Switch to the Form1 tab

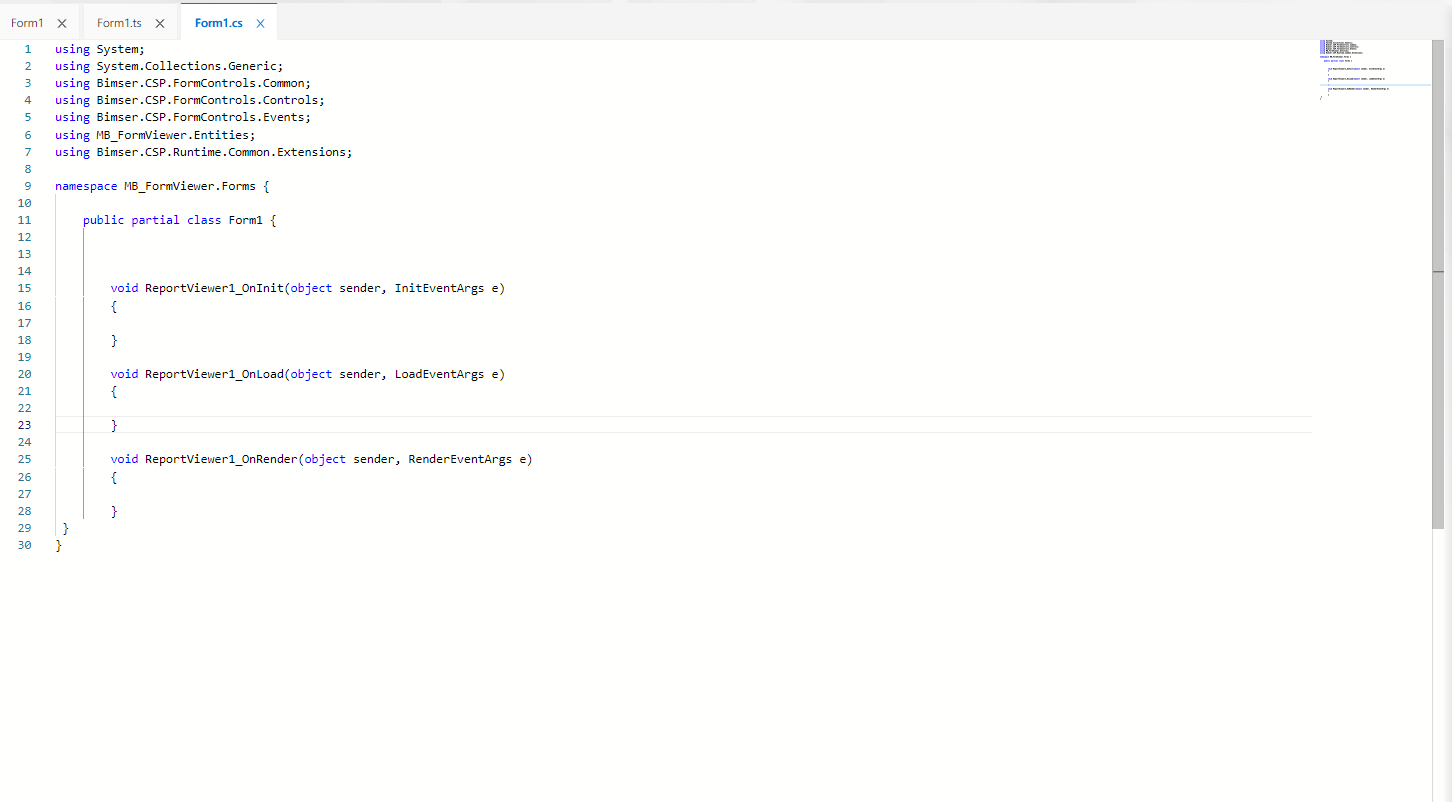click(x=27, y=23)
